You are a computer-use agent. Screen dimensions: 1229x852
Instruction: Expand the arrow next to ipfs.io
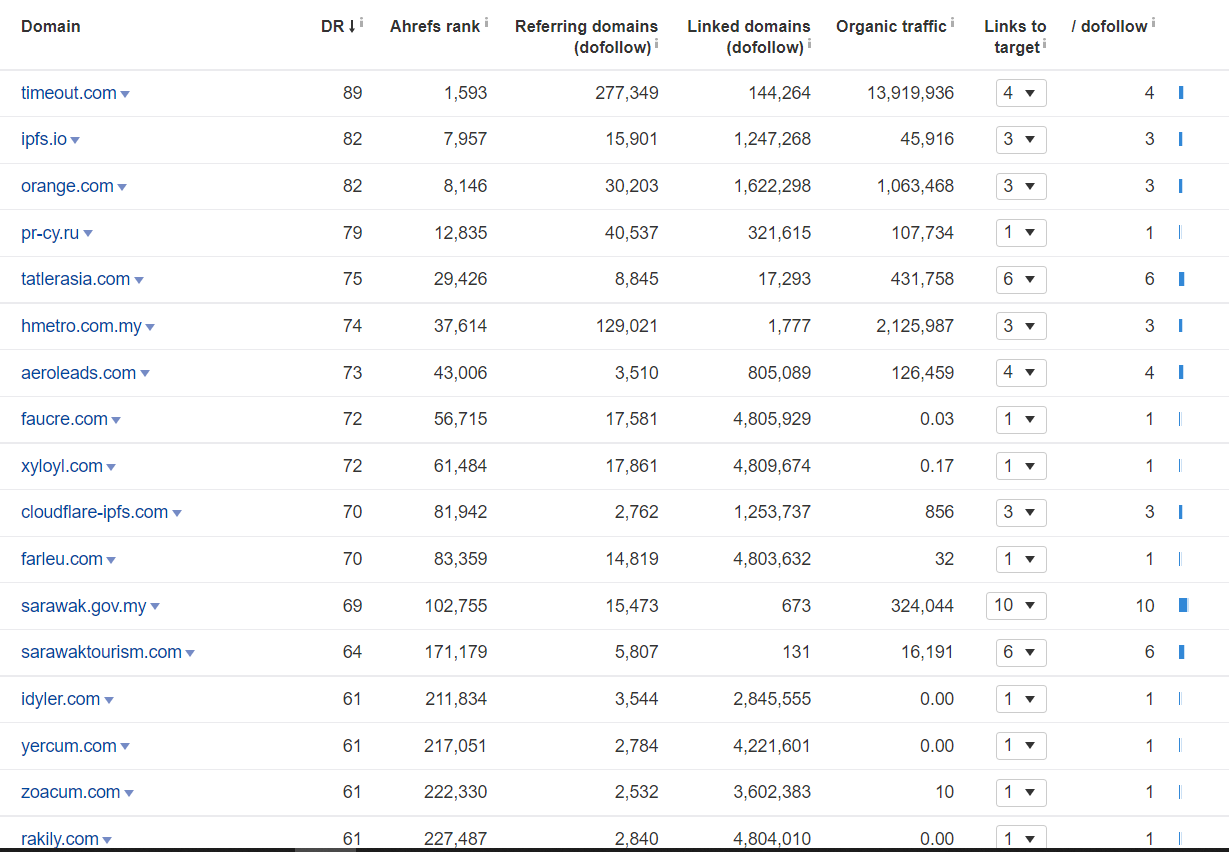pyautogui.click(x=75, y=141)
